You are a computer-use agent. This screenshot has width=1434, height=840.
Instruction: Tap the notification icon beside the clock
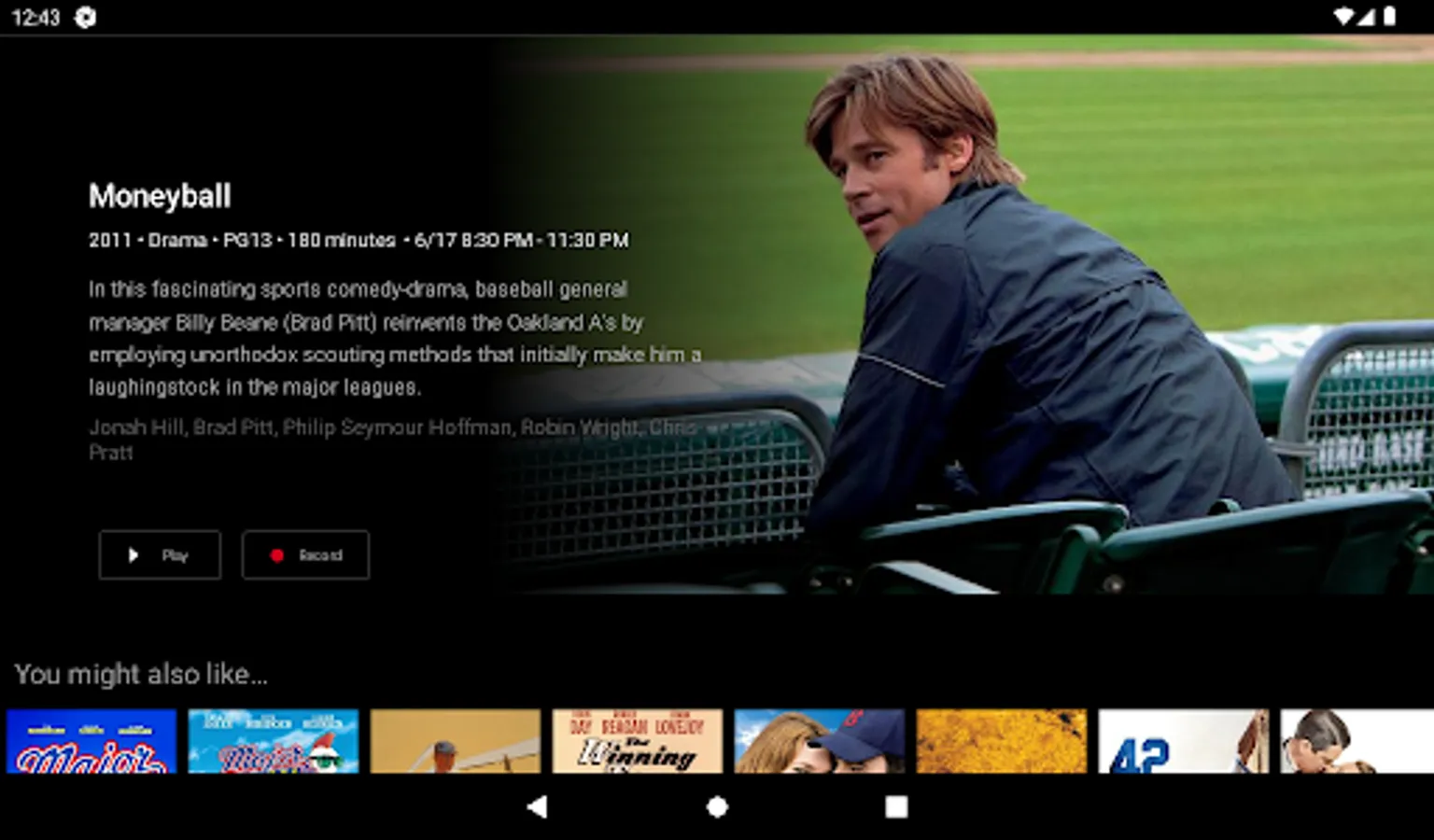[85, 17]
